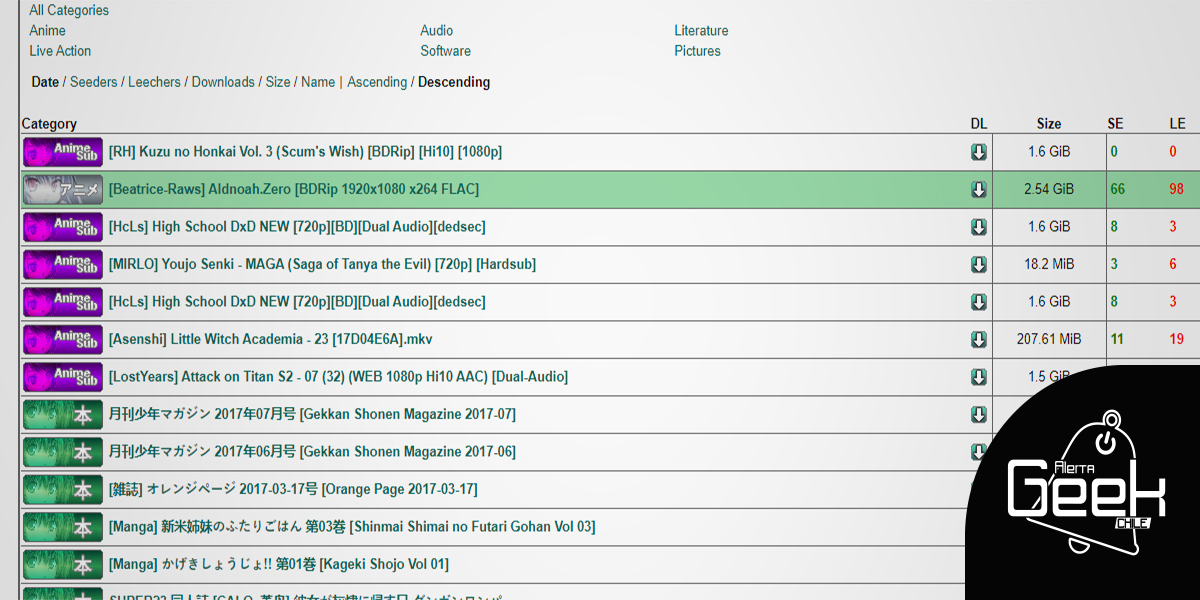Image resolution: width=1200 pixels, height=600 pixels.
Task: Click the DL column header
Action: click(979, 124)
